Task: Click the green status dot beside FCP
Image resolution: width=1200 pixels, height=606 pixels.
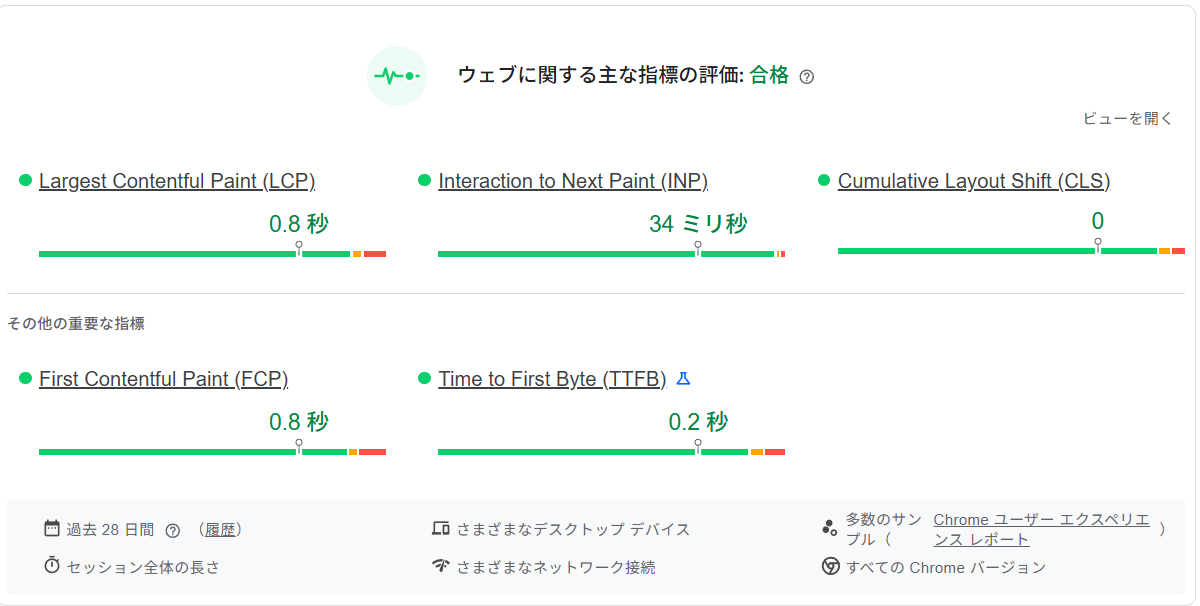Action: pyautogui.click(x=27, y=378)
